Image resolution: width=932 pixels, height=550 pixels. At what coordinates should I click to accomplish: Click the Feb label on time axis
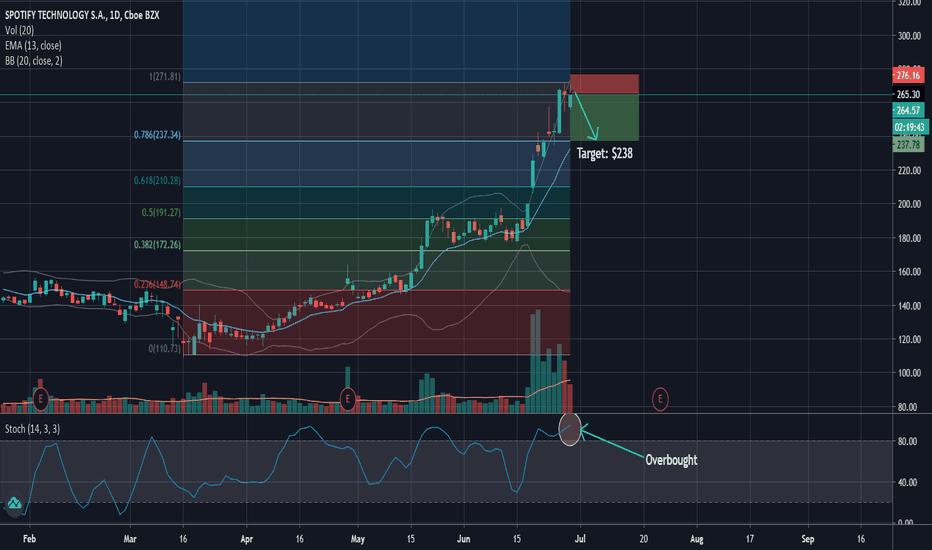tap(29, 539)
